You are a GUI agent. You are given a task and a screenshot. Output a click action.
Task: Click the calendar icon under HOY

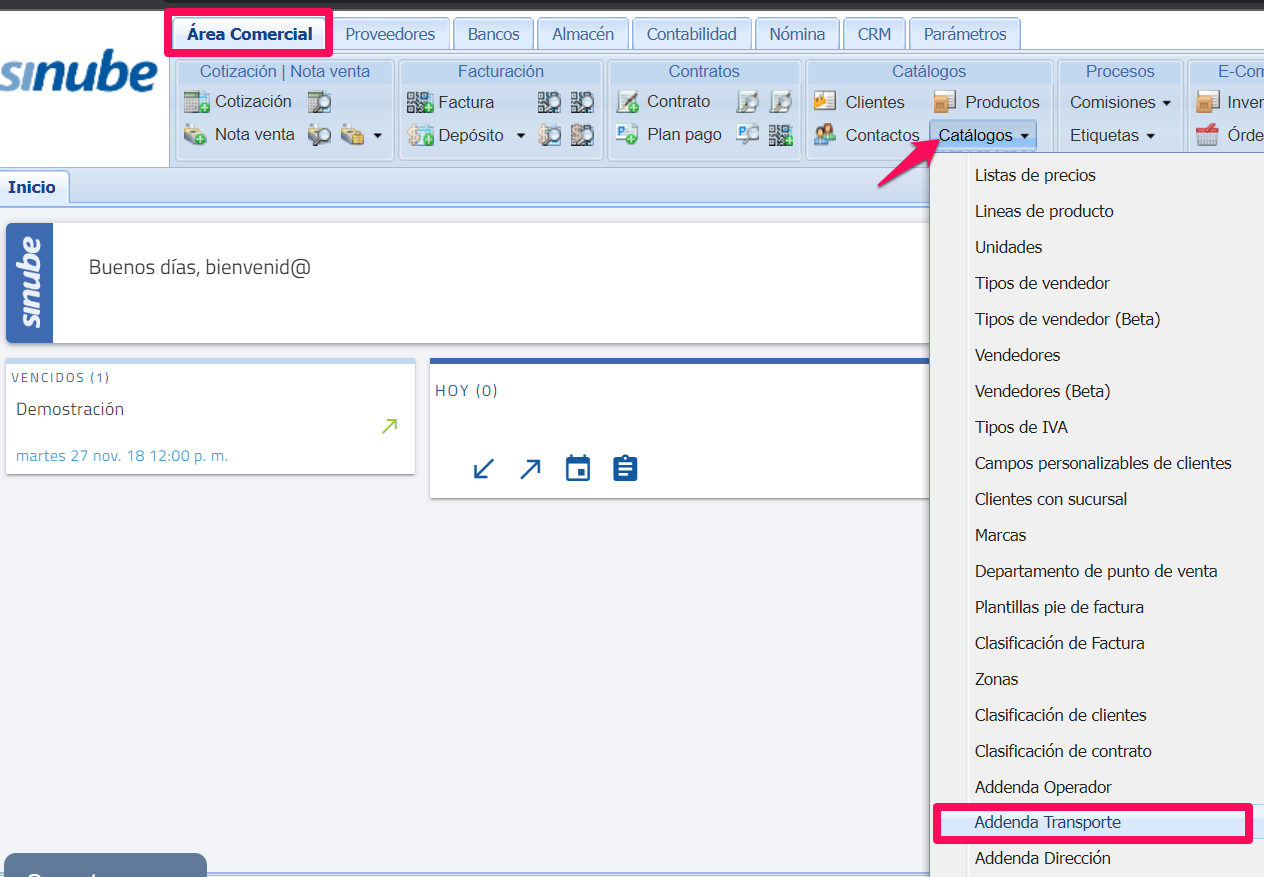tap(578, 468)
